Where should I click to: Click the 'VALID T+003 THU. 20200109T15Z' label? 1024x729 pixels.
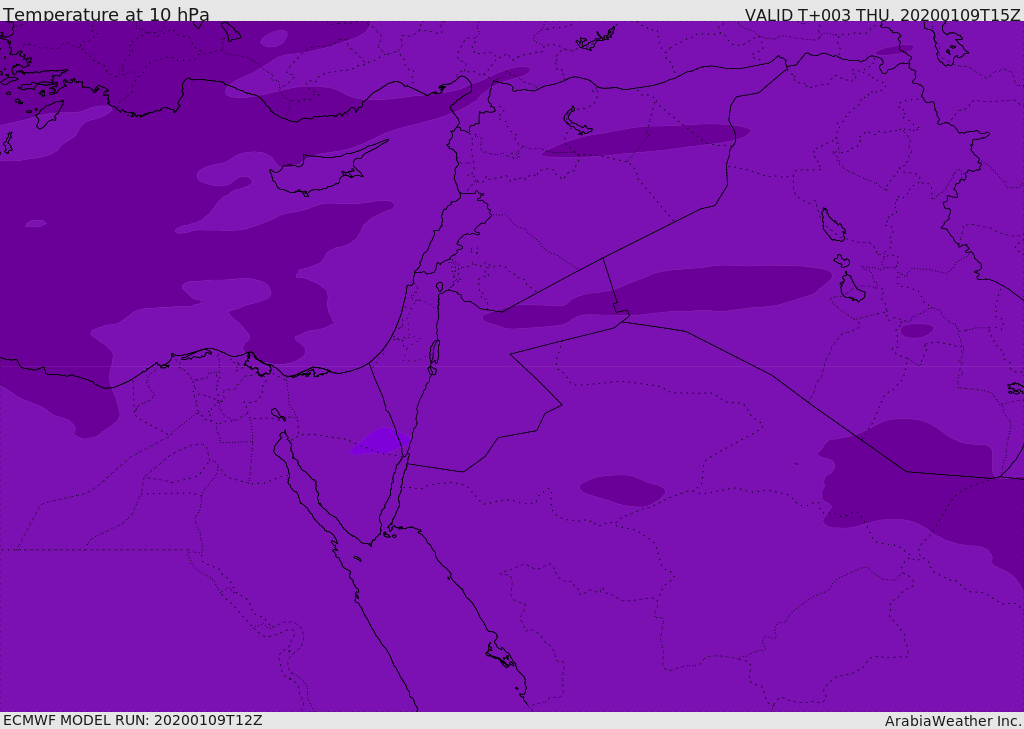coord(882,14)
